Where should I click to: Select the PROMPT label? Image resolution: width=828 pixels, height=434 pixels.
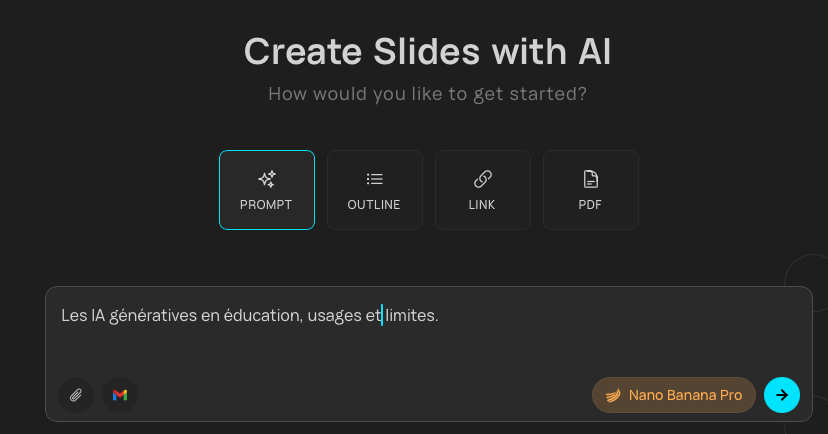pyautogui.click(x=266, y=205)
